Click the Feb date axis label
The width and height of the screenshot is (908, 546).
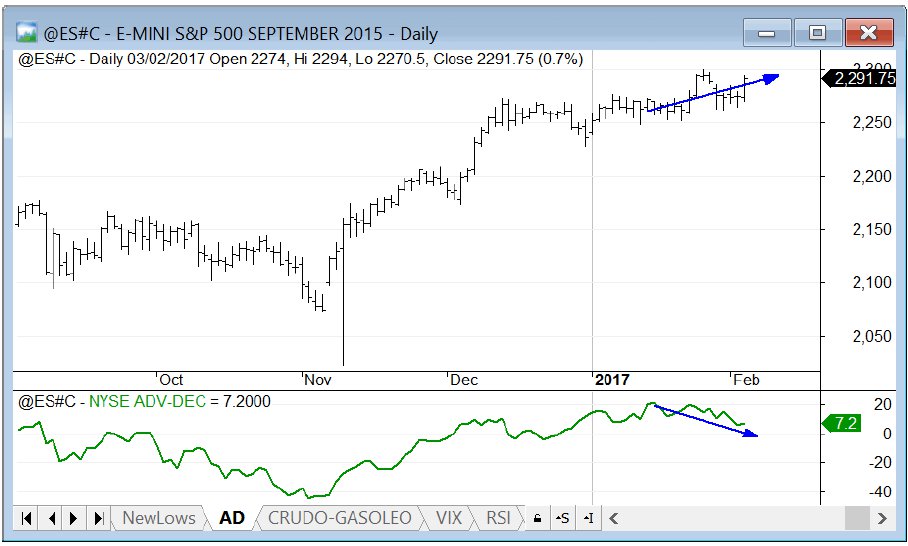point(746,380)
